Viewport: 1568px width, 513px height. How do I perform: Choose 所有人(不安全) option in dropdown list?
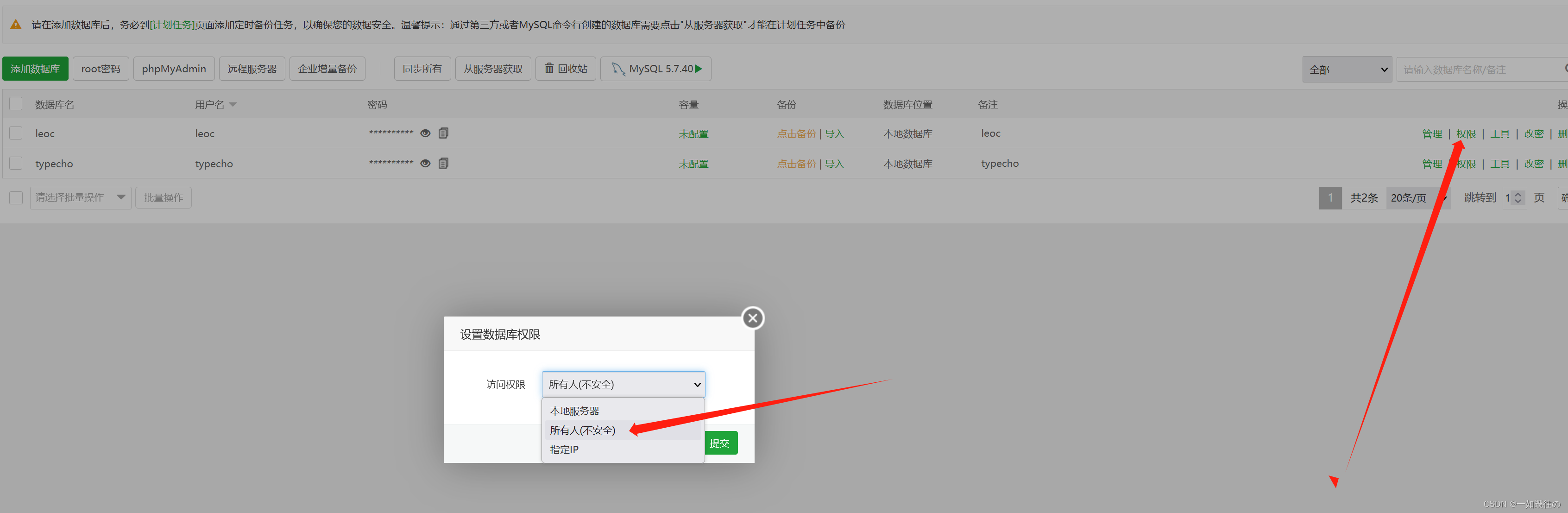tap(623, 430)
